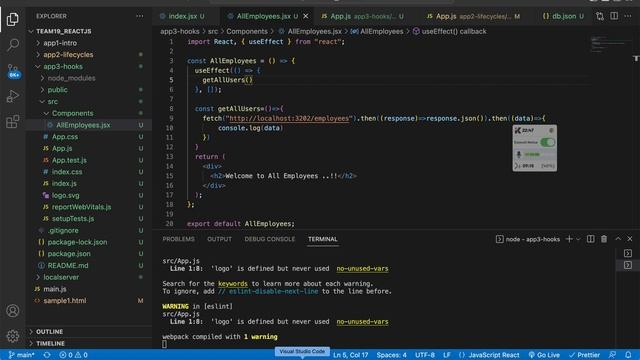Viewport: 640px width, 360px height.
Task: Switch to App.js app2-lifecycles tab
Action: click(x=473, y=16)
